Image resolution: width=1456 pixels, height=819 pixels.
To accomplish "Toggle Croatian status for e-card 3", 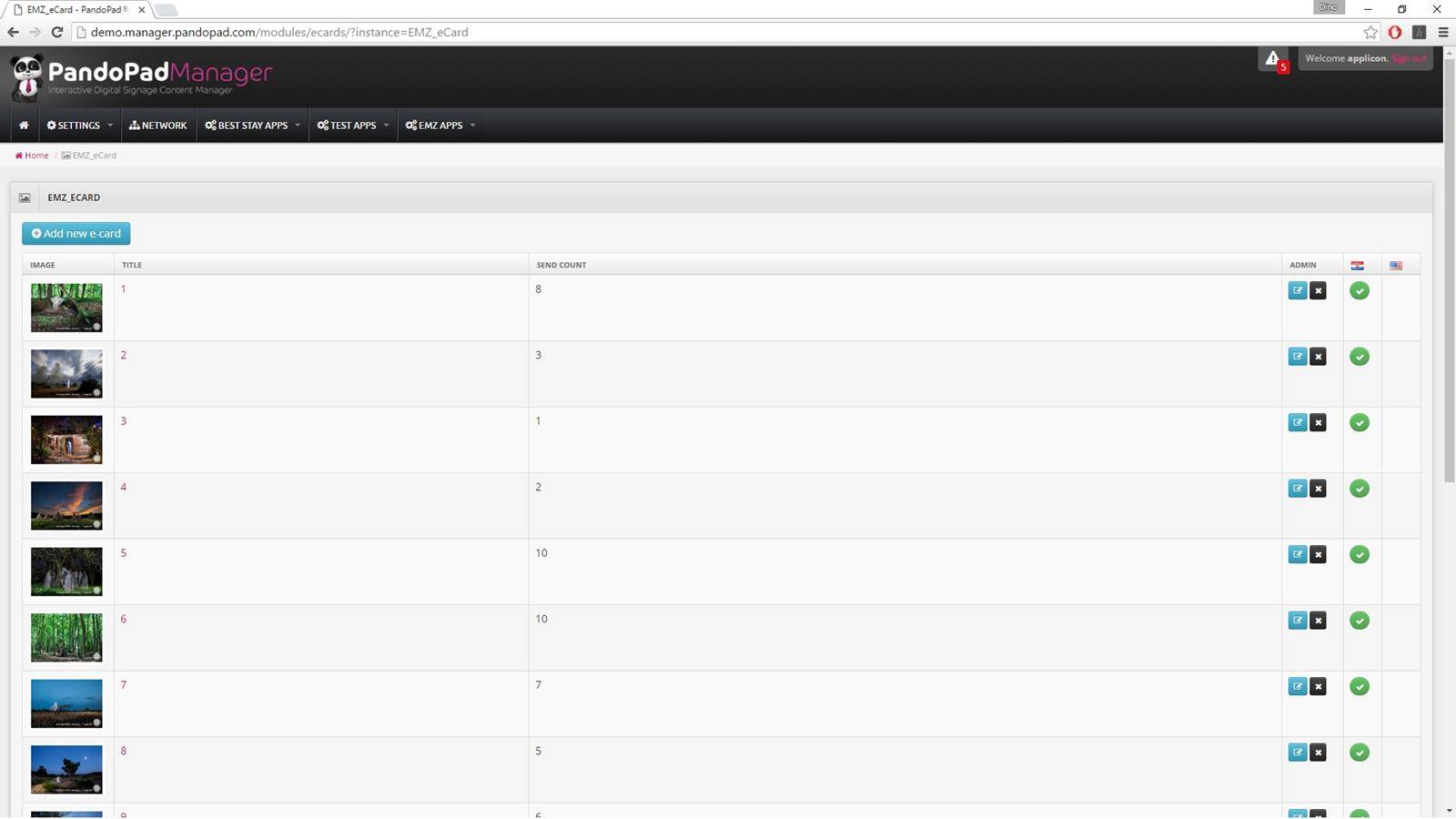I will pyautogui.click(x=1360, y=423).
